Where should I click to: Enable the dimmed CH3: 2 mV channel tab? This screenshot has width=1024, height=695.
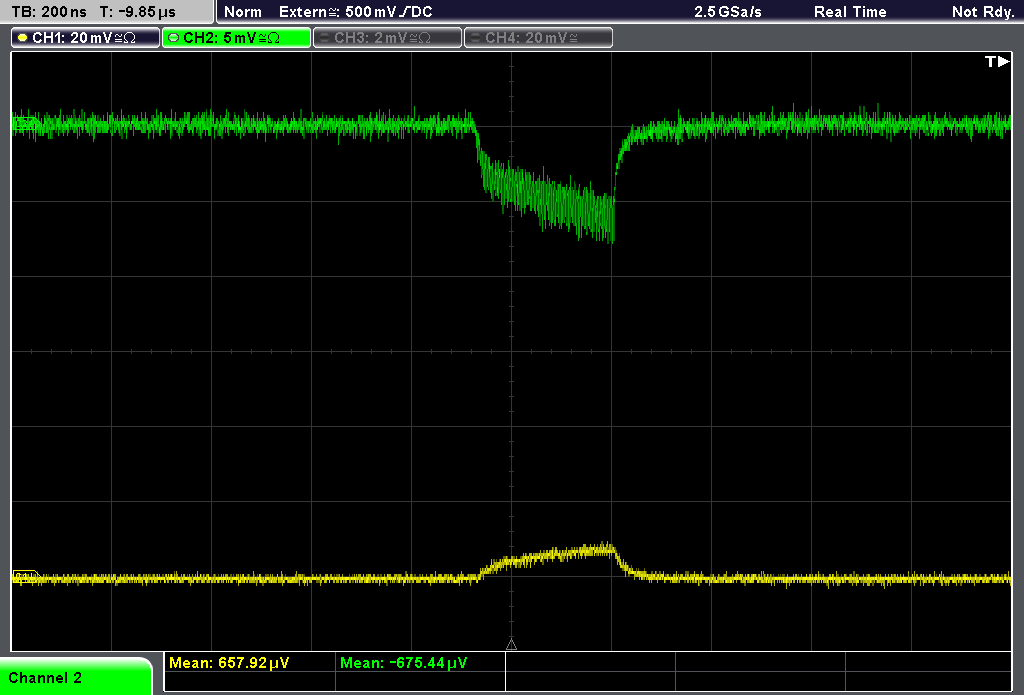tap(387, 38)
